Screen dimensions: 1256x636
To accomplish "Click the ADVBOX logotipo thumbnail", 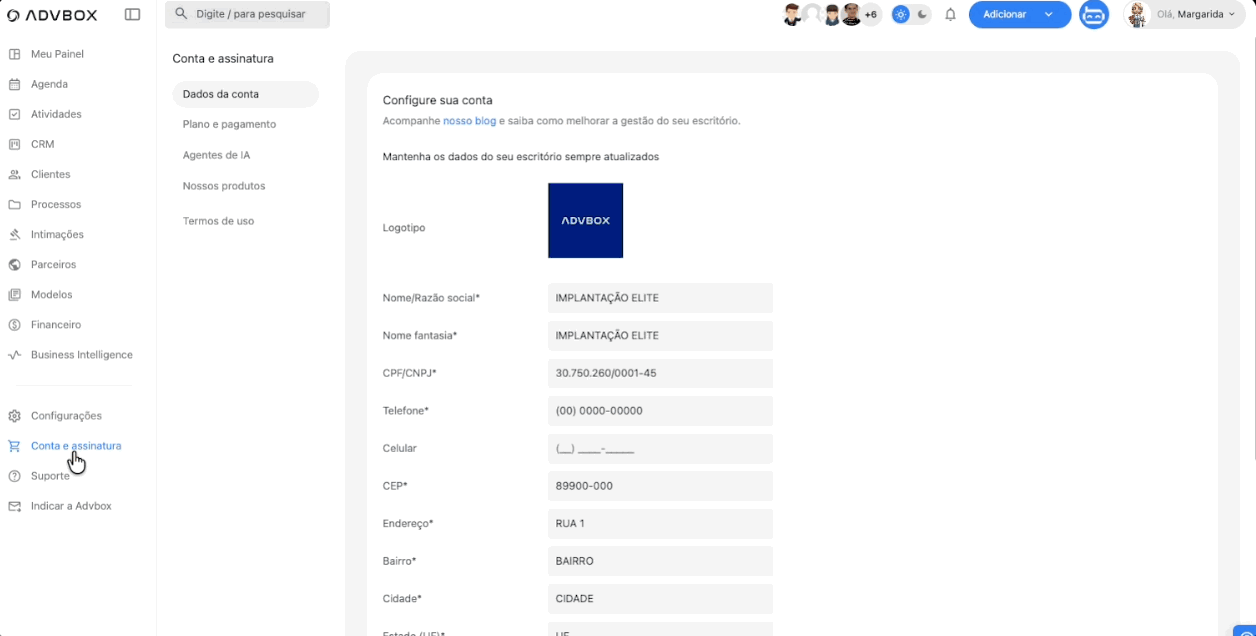I will [x=585, y=220].
